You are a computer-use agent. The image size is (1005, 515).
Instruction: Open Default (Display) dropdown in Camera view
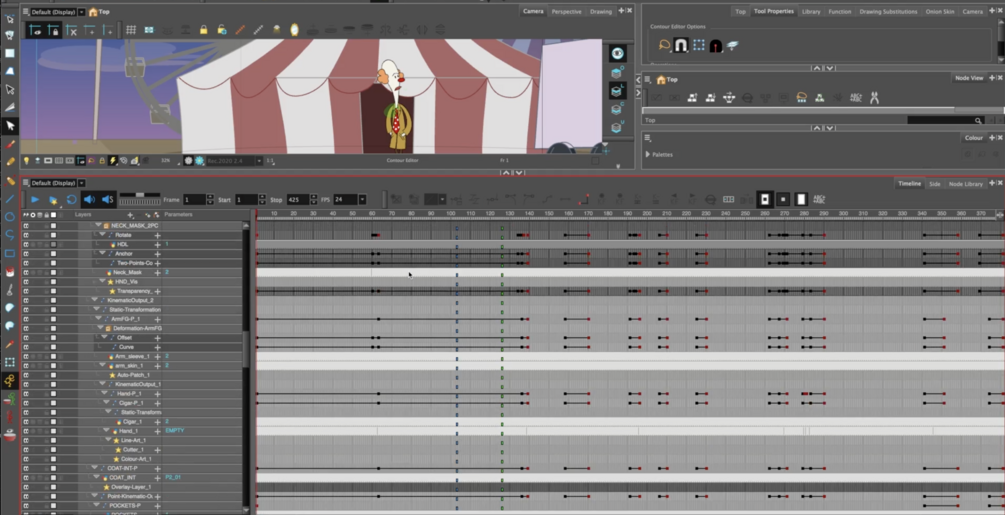[x=81, y=12]
